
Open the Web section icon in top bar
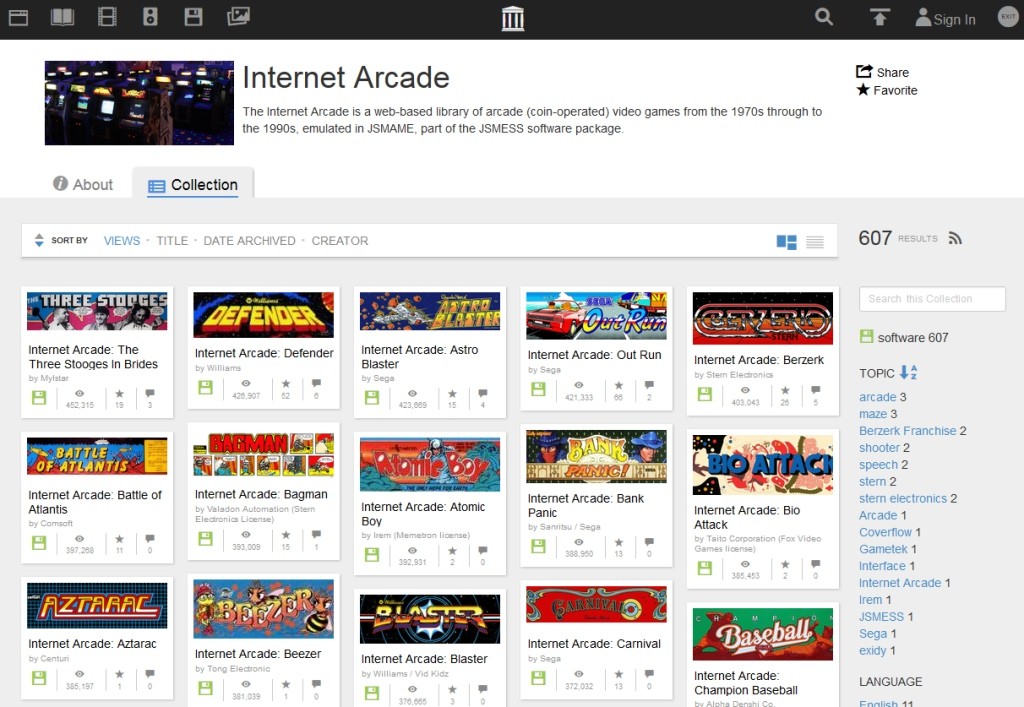18,17
